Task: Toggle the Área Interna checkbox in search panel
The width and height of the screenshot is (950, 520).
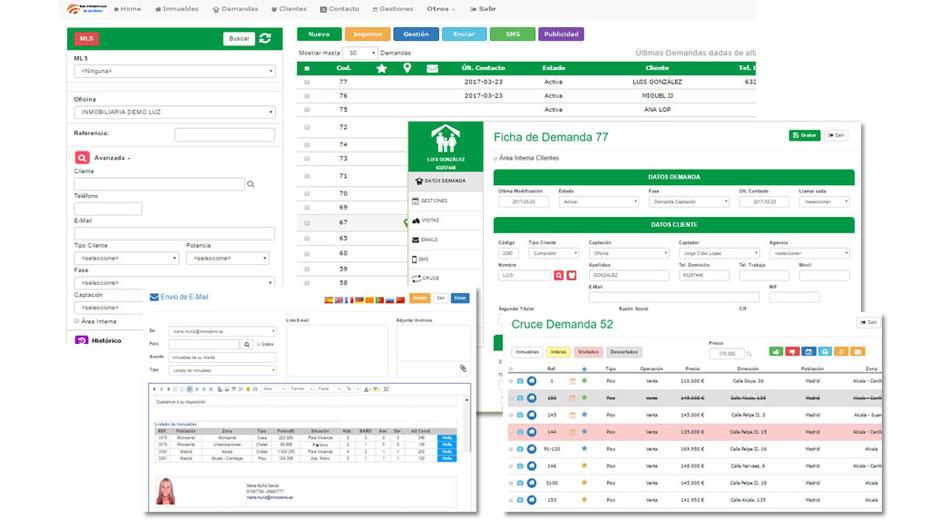Action: [77, 321]
